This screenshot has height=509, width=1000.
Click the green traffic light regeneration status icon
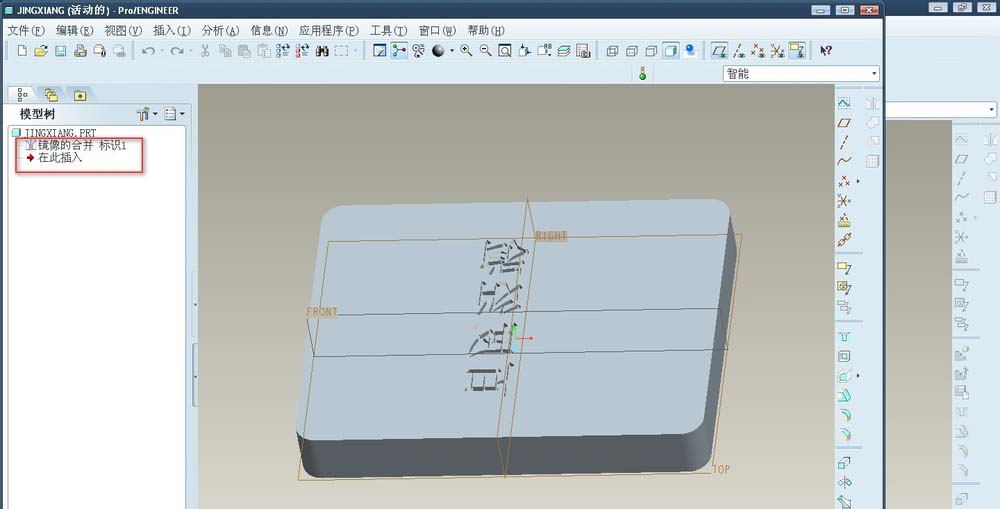pos(642,74)
